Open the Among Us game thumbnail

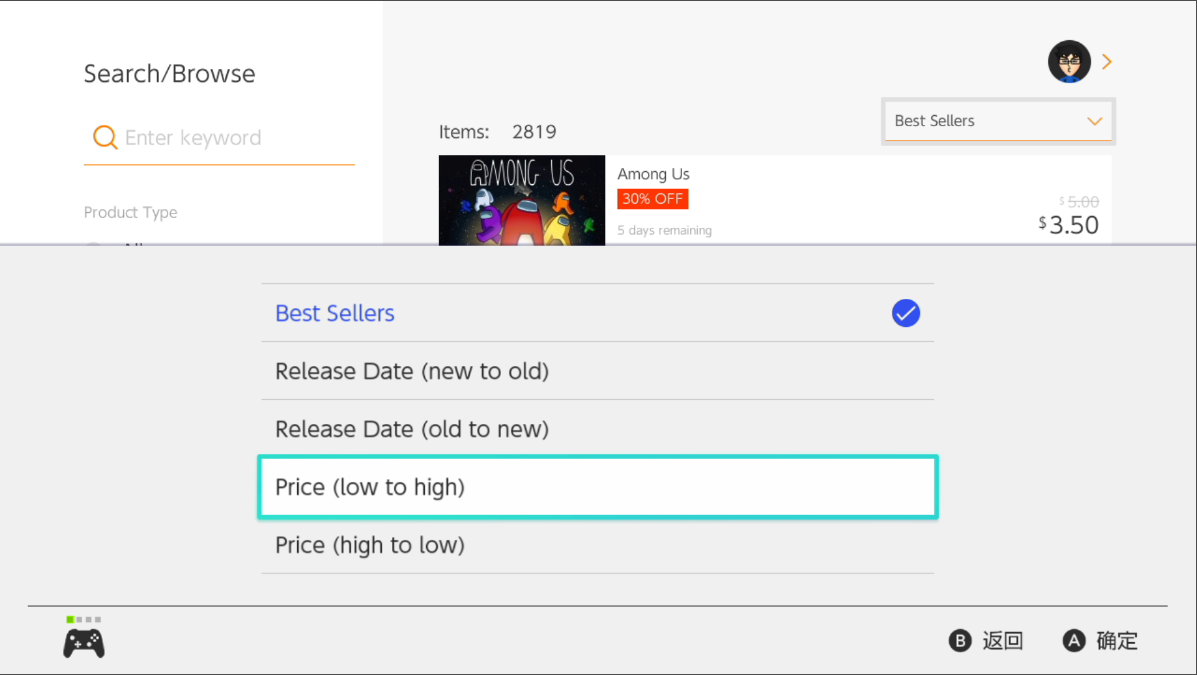[x=522, y=199]
